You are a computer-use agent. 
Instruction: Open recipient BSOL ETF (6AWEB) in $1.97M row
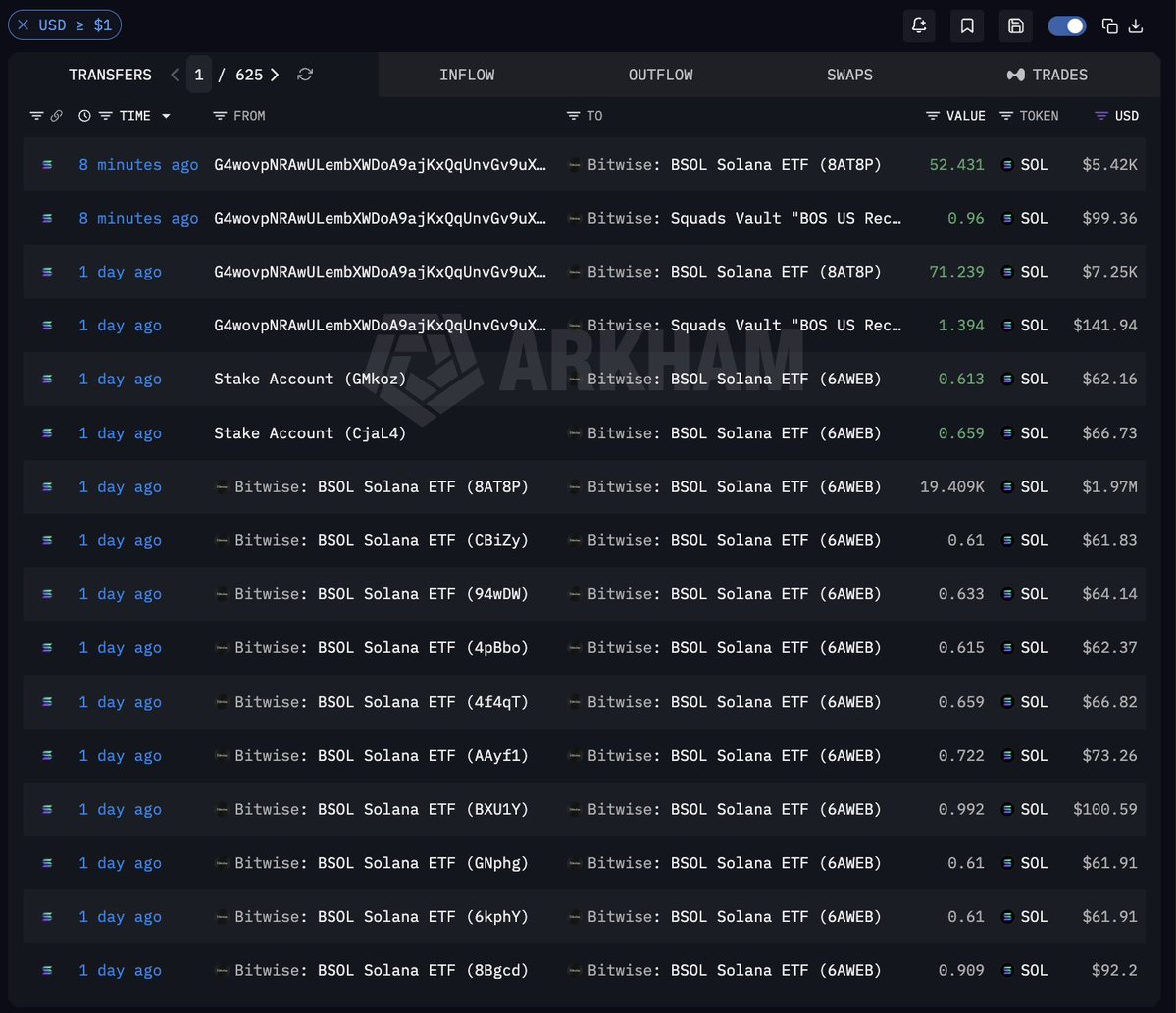735,486
